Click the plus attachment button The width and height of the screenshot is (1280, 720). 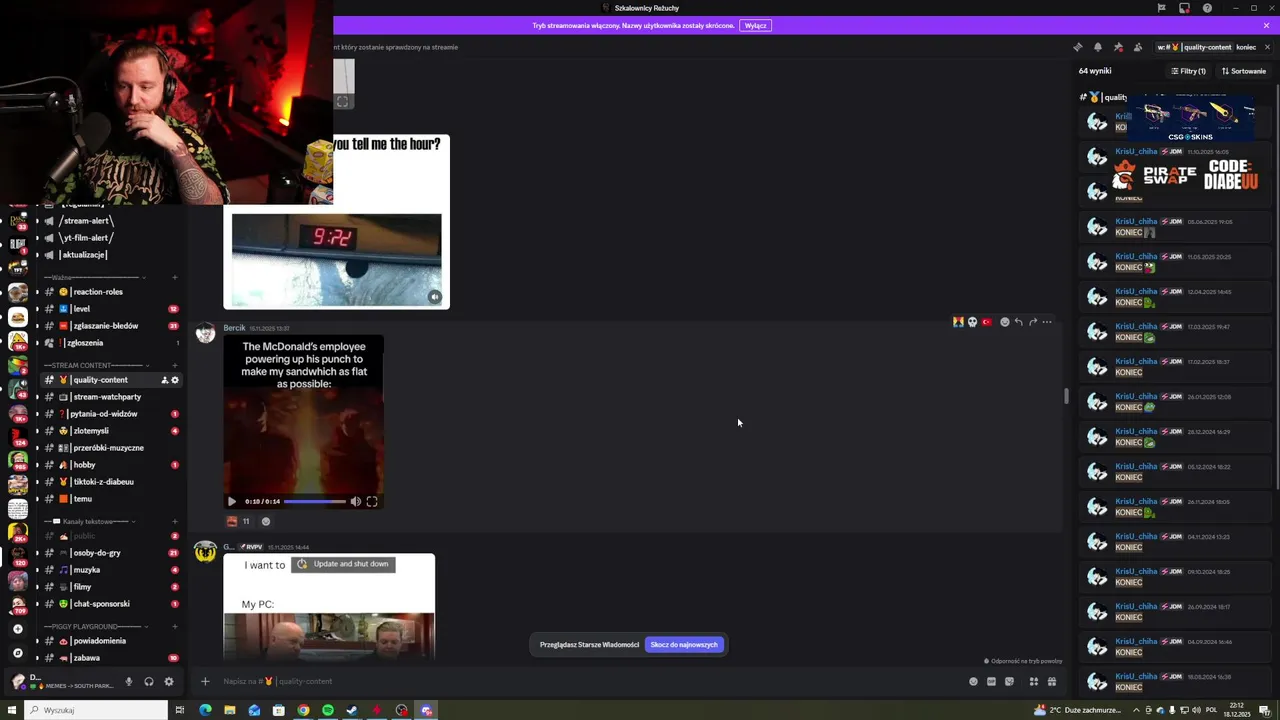[x=205, y=681]
